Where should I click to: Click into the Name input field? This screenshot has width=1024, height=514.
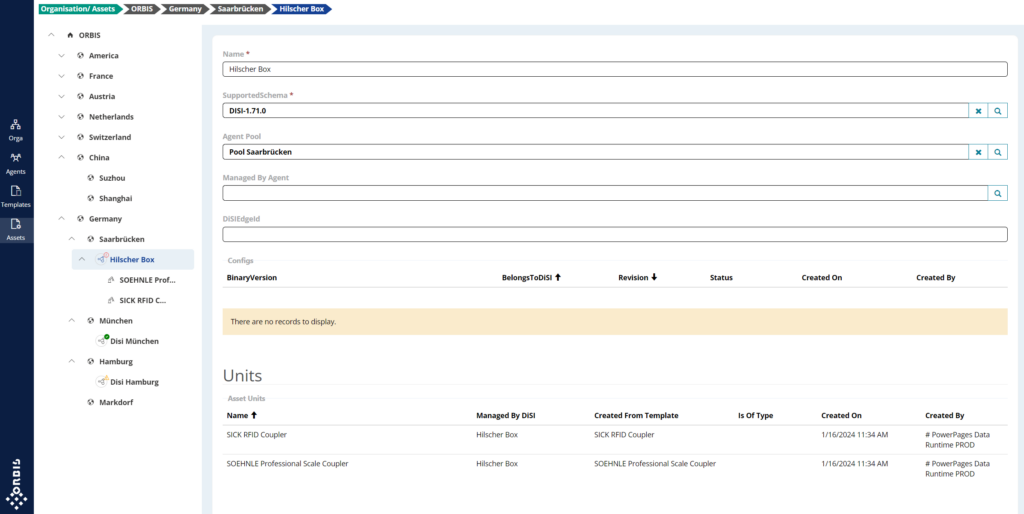point(614,70)
